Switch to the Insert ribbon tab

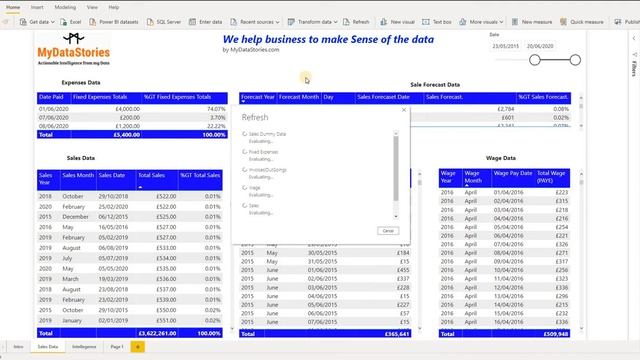click(37, 7)
